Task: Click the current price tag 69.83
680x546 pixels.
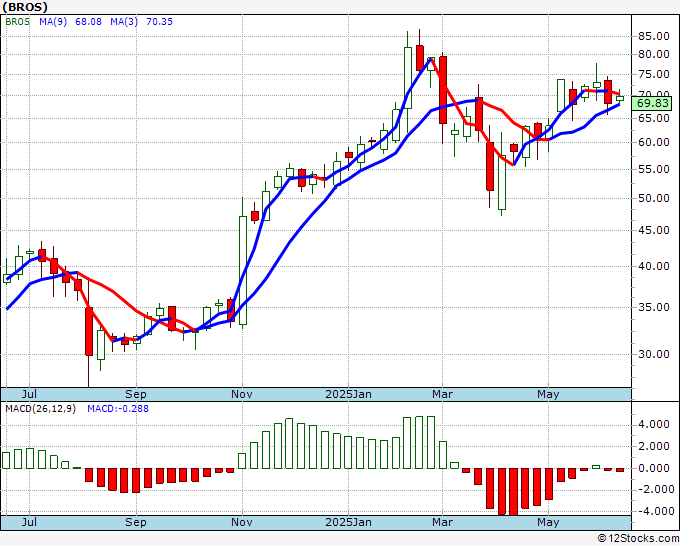Action: pyautogui.click(x=653, y=103)
